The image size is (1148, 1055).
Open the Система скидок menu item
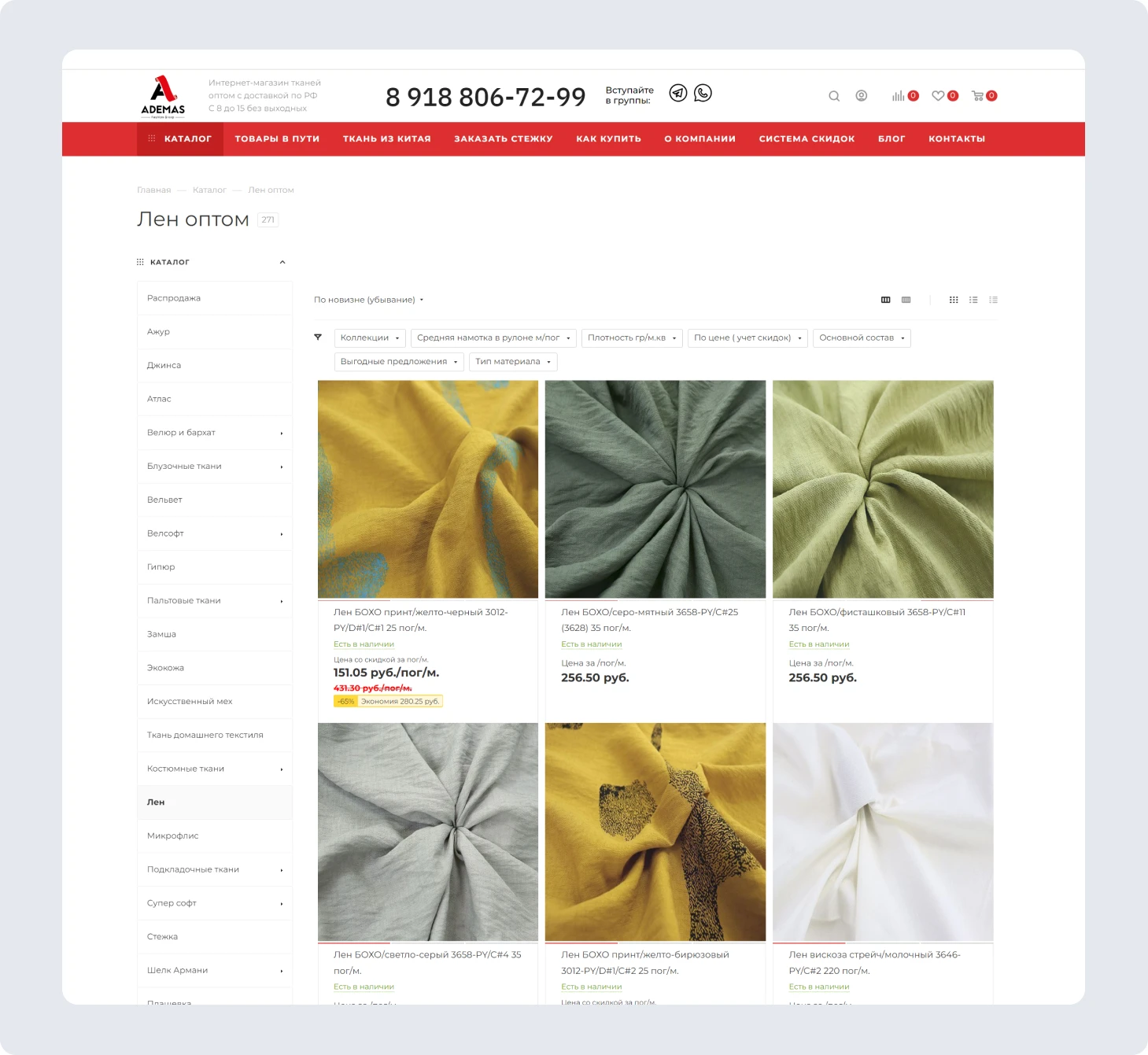coord(807,138)
